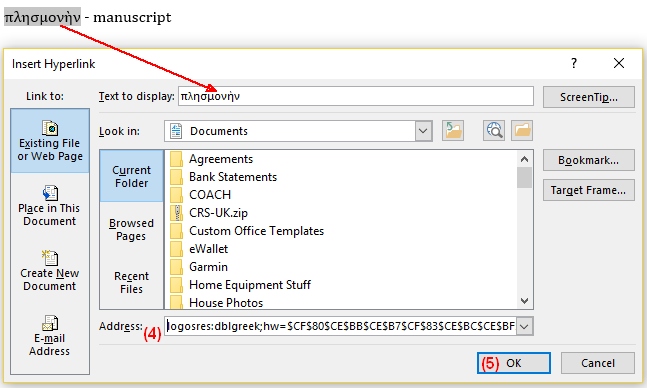Viewport: 647px width, 388px height.
Task: Click the Garmin folder icon
Action: point(177,267)
